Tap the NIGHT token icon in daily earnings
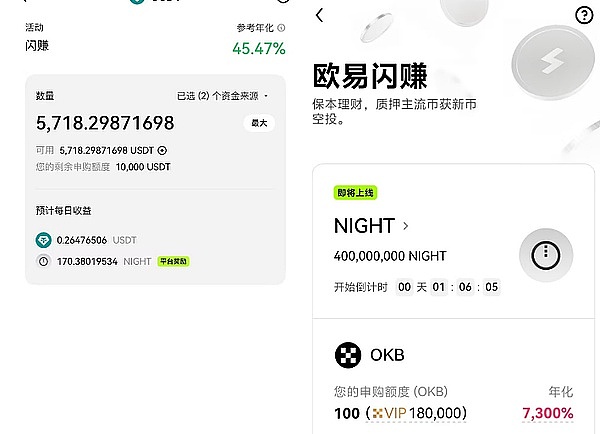This screenshot has height=434, width=600. pyautogui.click(x=43, y=261)
